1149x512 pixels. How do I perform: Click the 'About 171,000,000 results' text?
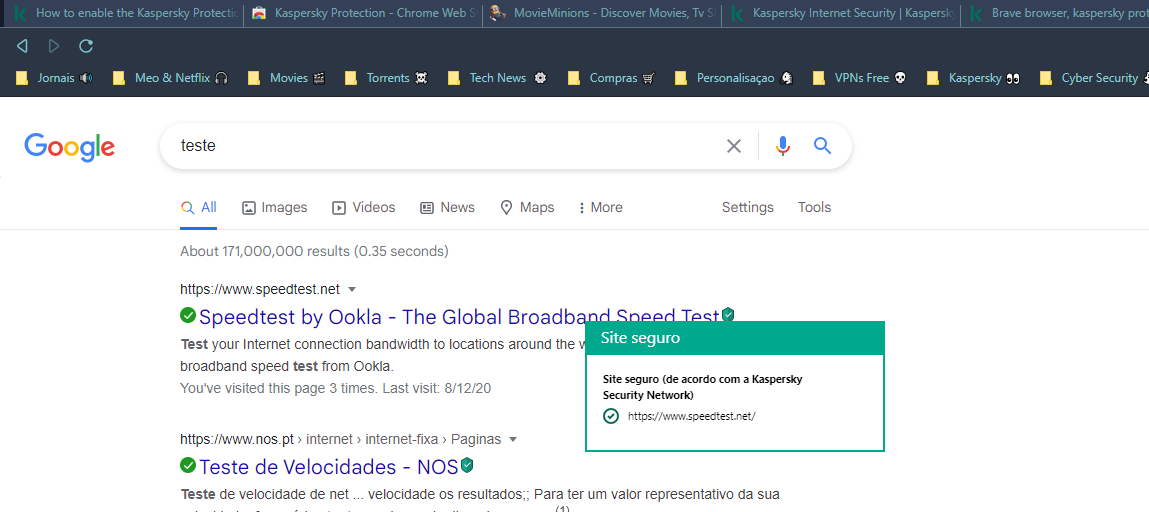tap(314, 251)
